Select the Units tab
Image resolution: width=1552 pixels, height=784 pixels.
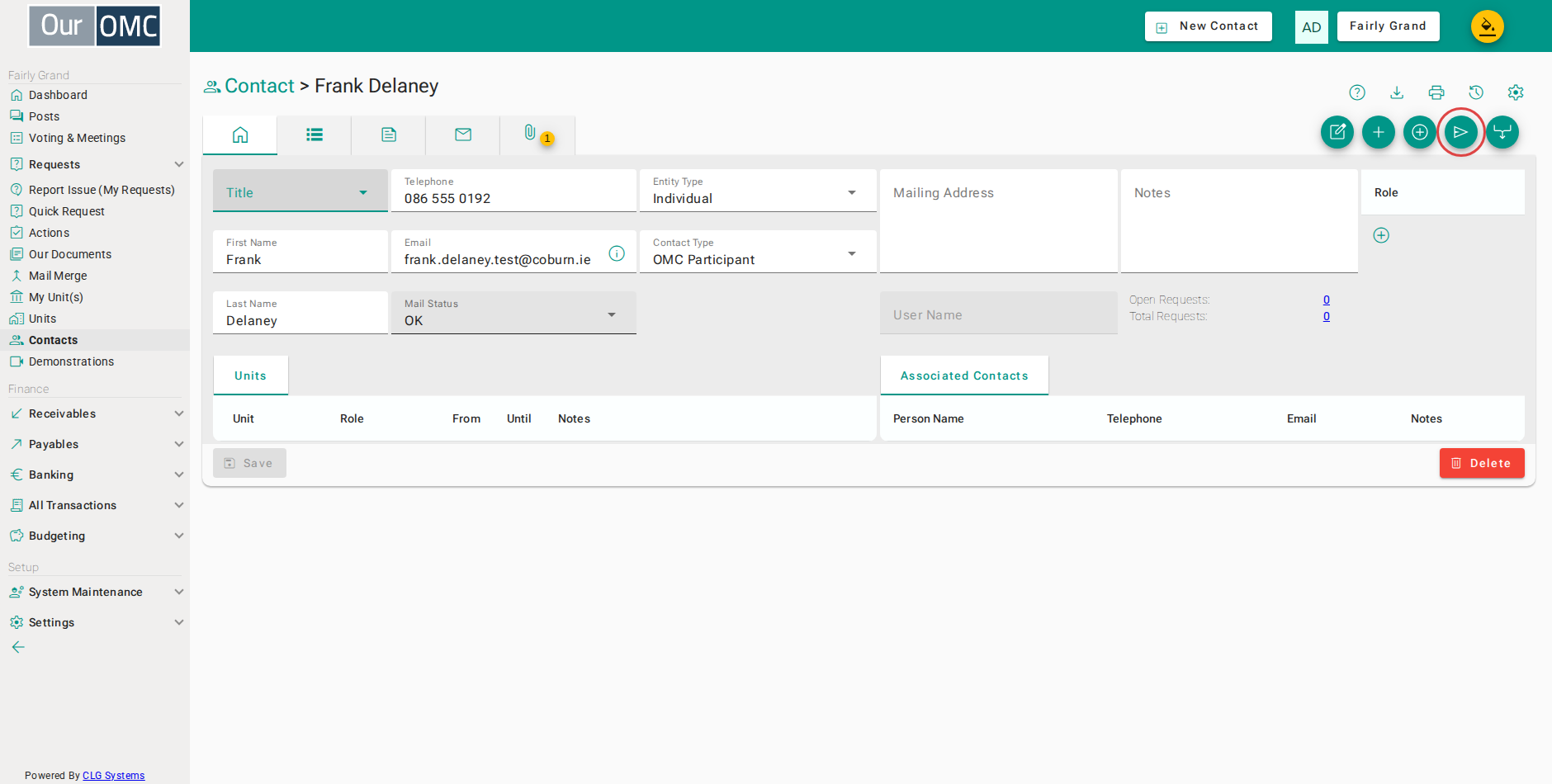251,375
